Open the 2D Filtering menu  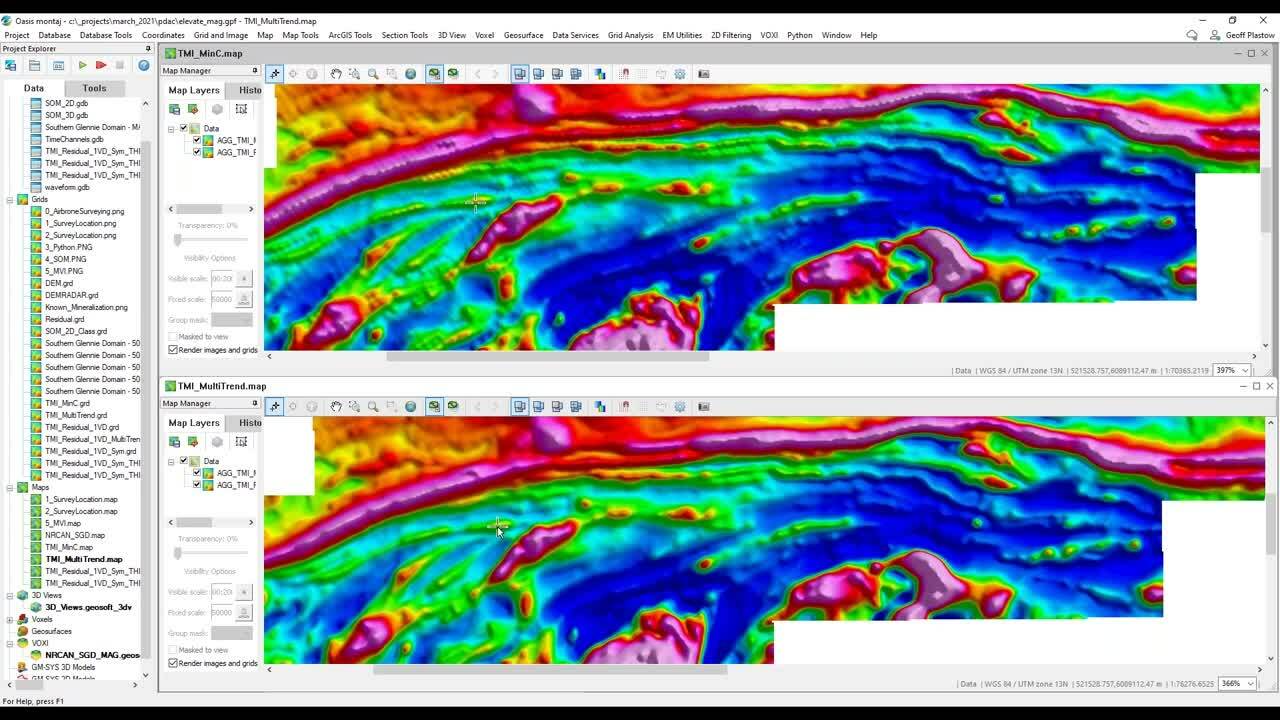[731, 35]
